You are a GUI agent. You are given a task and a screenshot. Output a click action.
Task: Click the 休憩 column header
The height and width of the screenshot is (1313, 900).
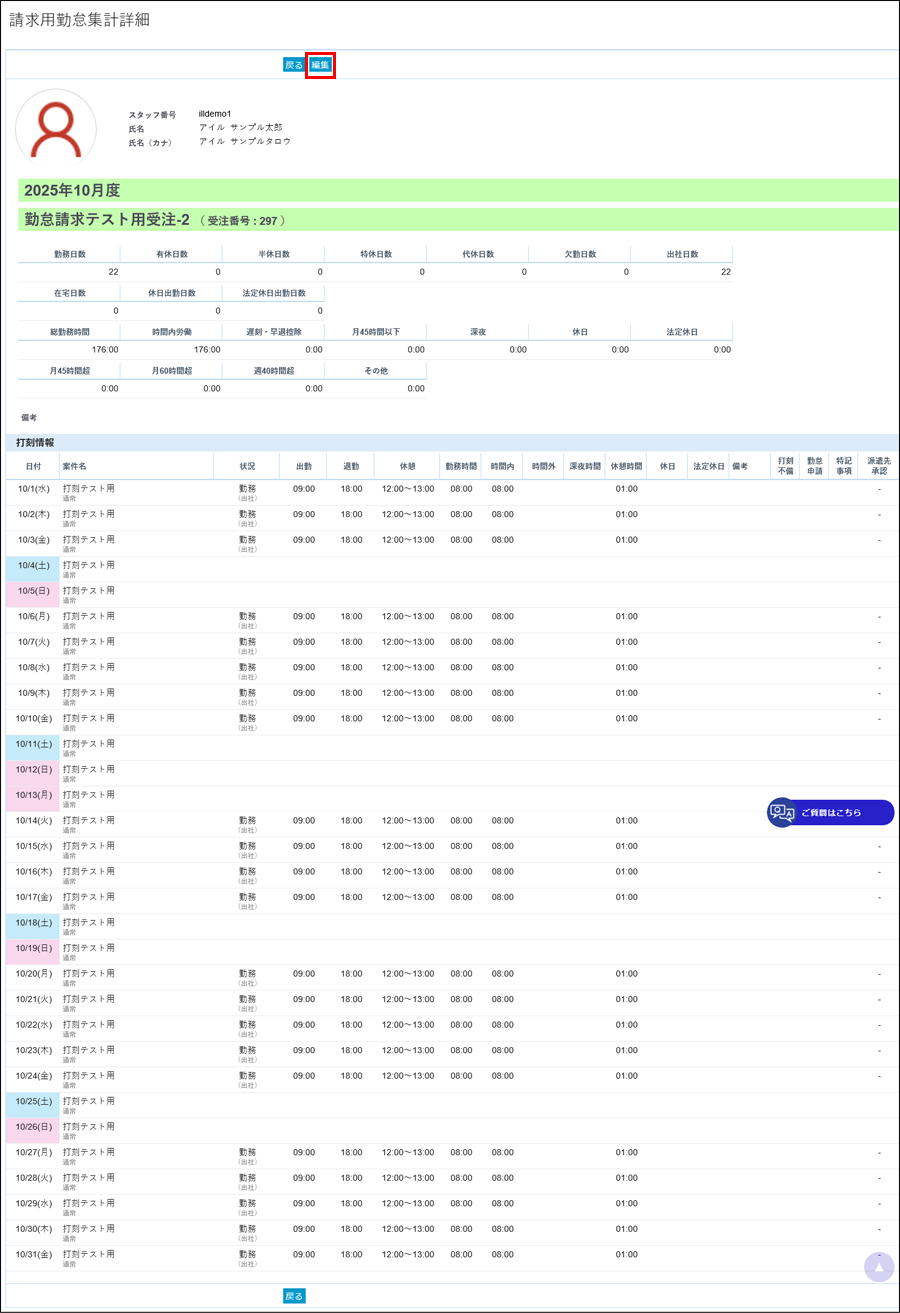pos(408,466)
